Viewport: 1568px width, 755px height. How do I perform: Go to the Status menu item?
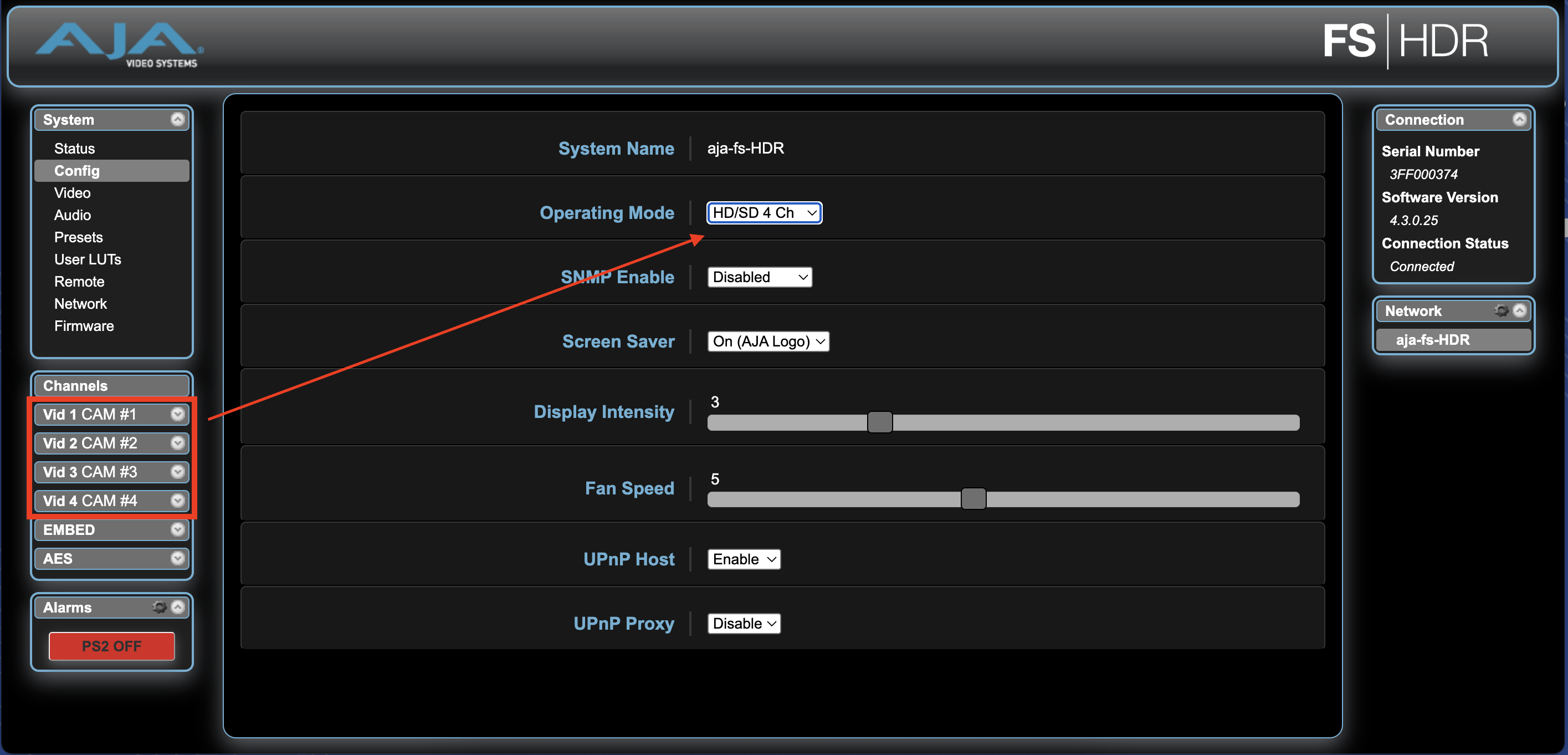point(74,149)
